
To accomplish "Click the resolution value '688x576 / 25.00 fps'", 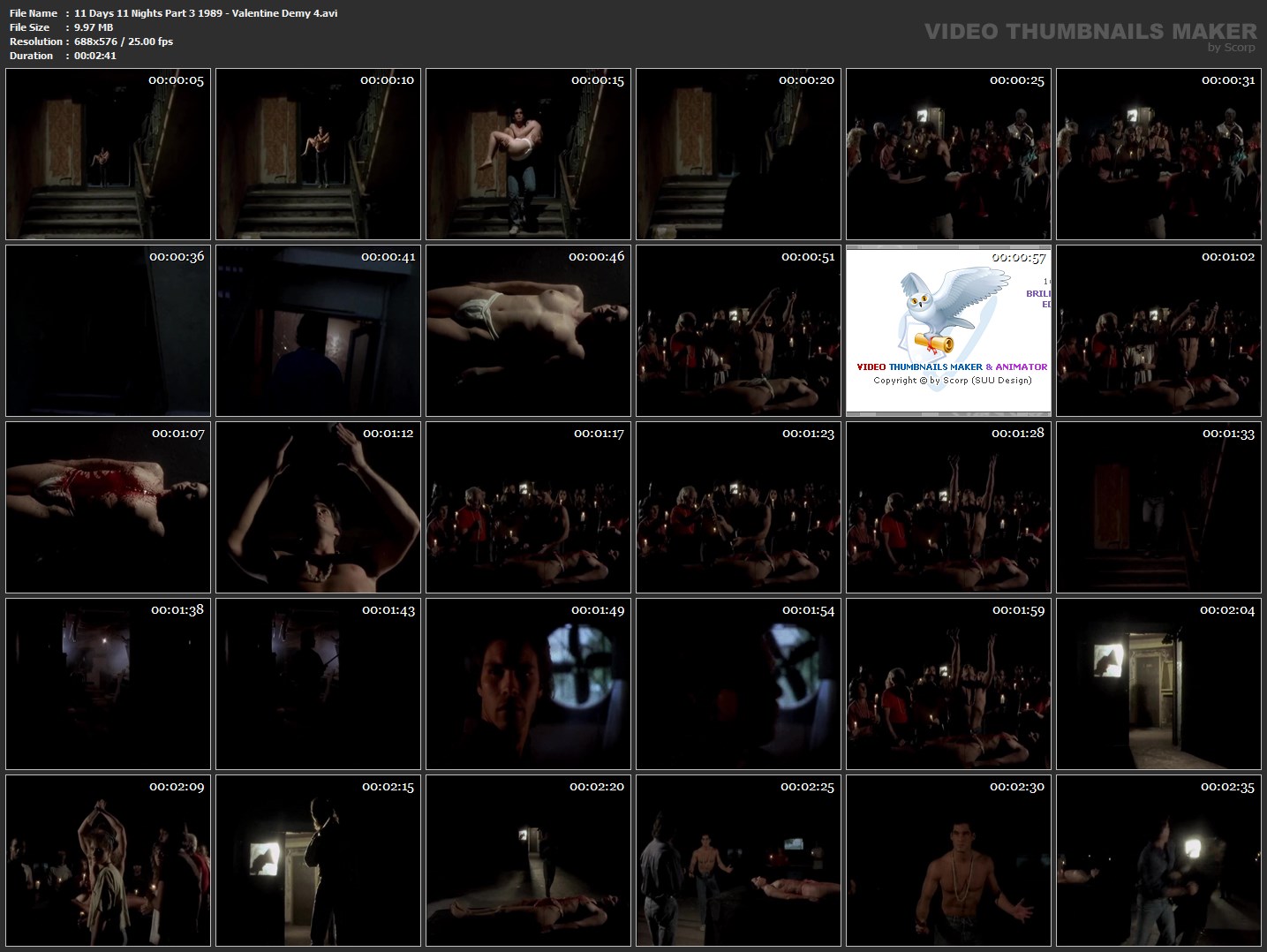I will [124, 42].
